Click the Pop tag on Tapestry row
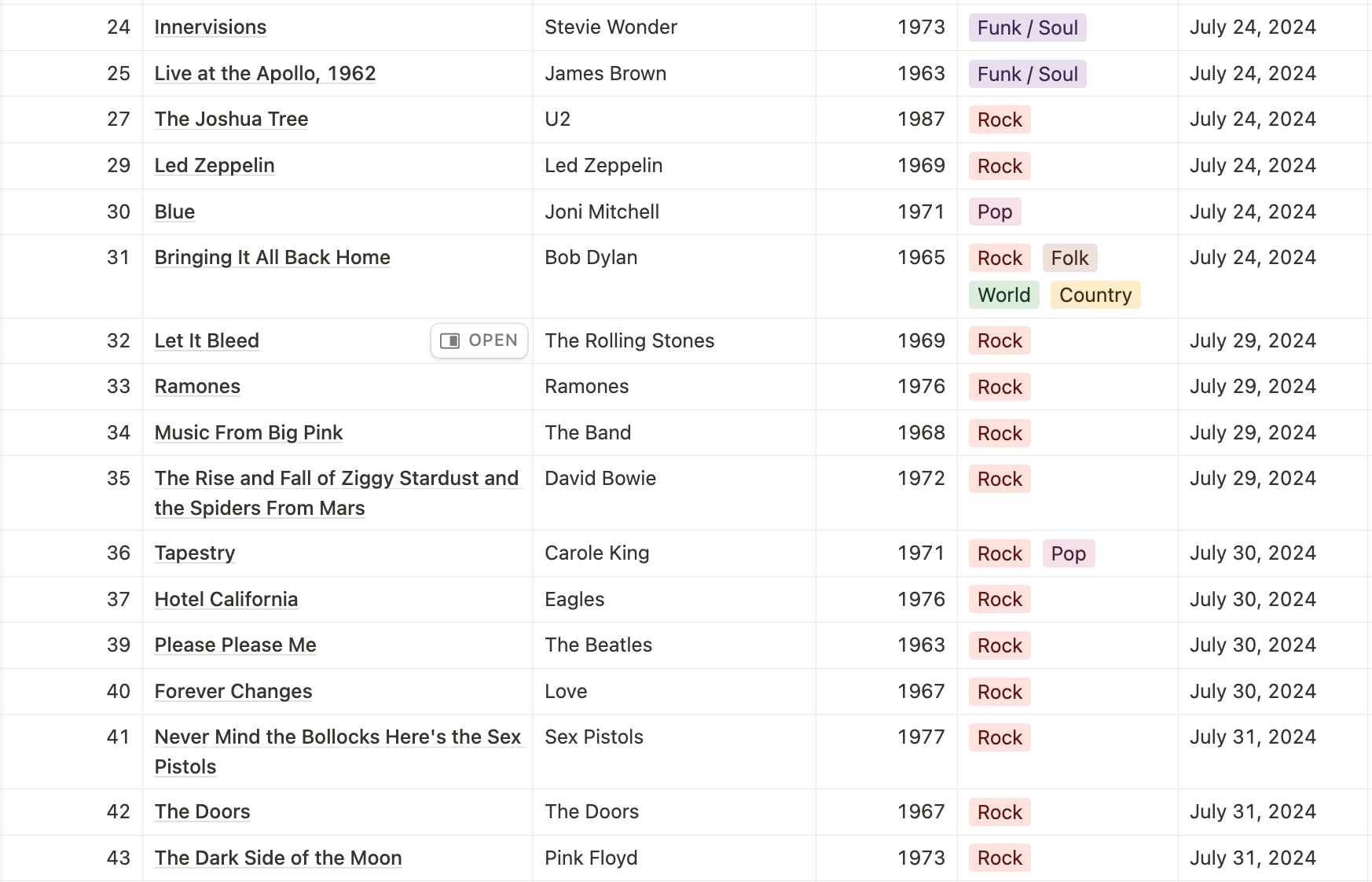Screen dimensions: 1372x882 (x=1069, y=554)
